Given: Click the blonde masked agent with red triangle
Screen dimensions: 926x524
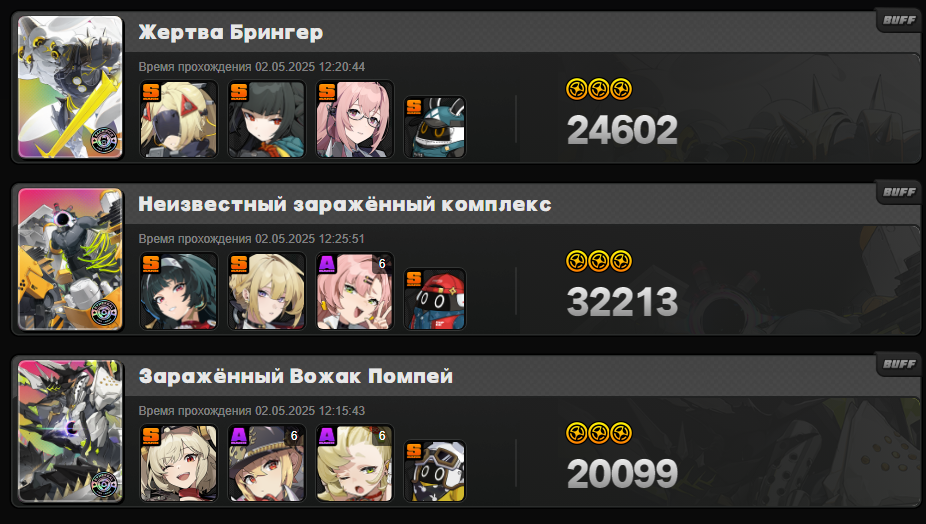Looking at the screenshot, I should (x=178, y=119).
